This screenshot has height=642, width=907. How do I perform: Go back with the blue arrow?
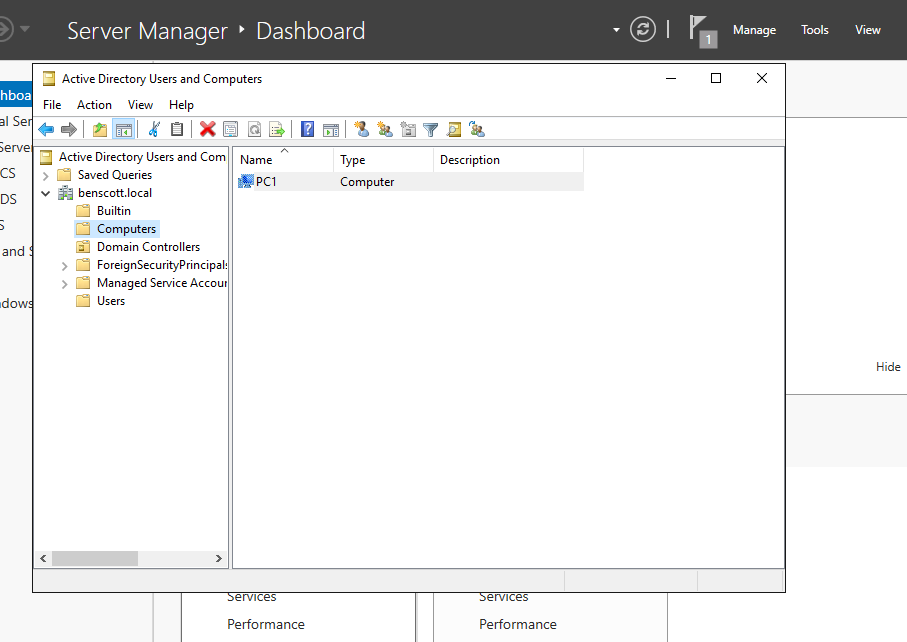(46, 130)
